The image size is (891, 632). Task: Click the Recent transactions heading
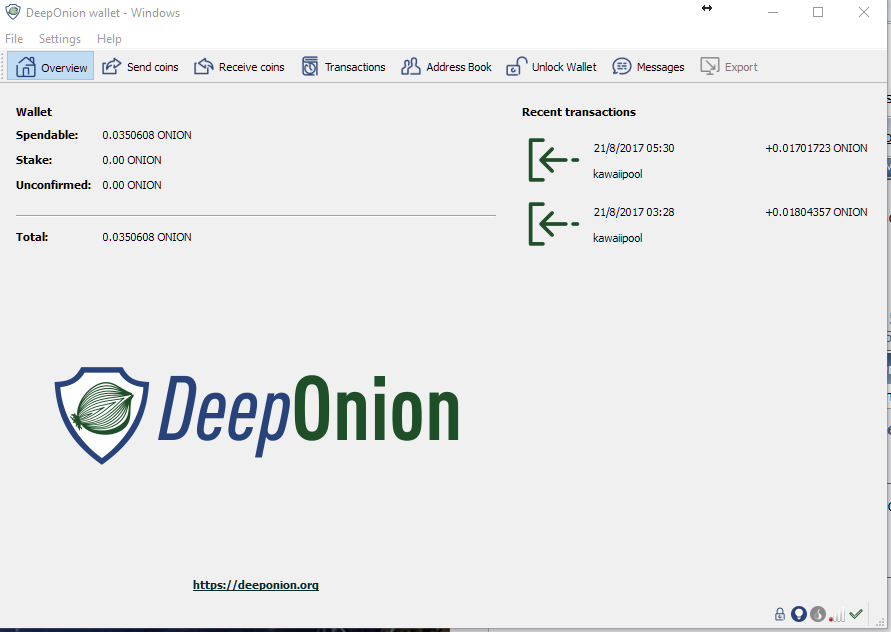(x=578, y=112)
